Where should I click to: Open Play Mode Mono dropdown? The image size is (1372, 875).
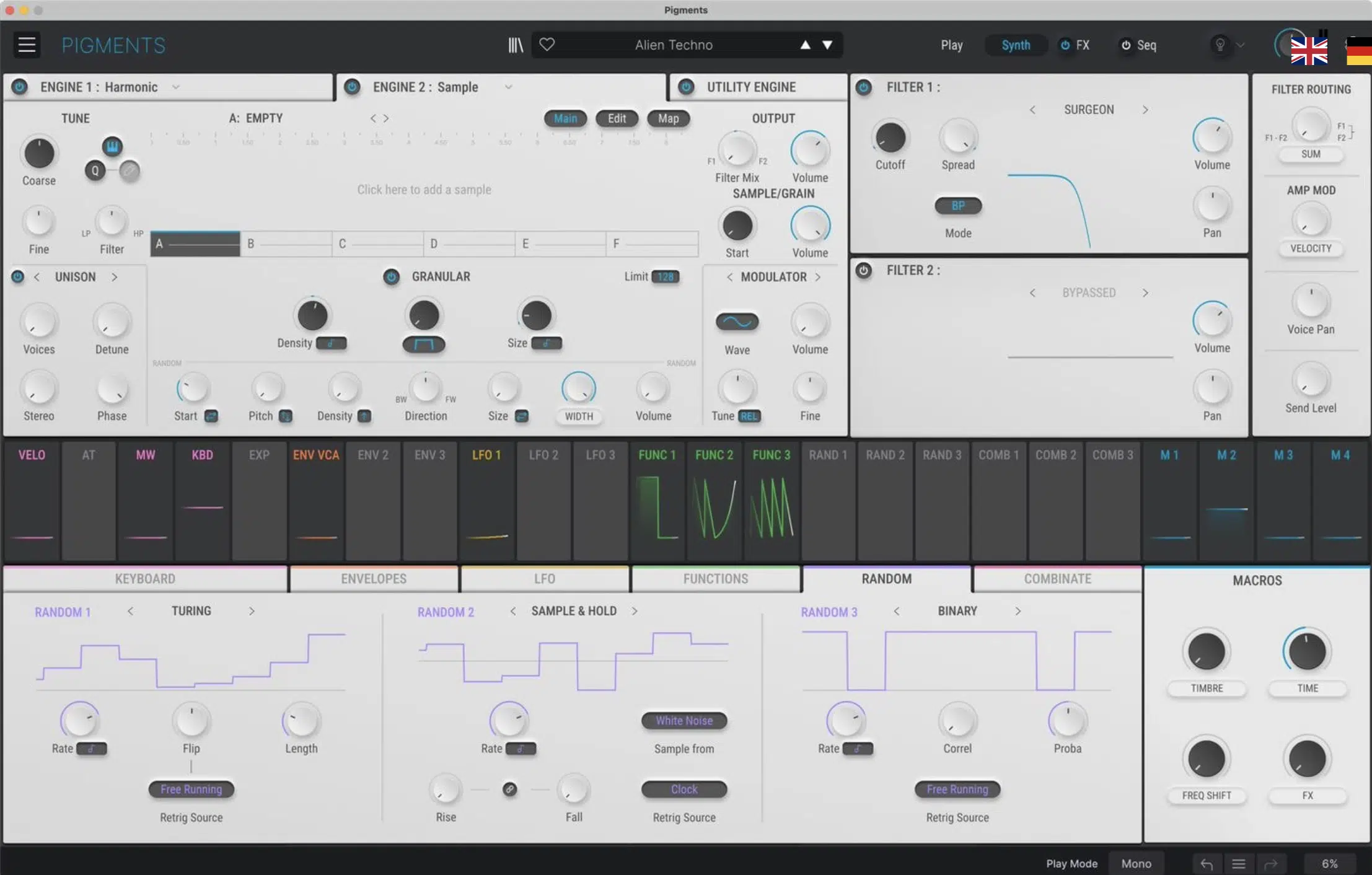pyautogui.click(x=1136, y=864)
